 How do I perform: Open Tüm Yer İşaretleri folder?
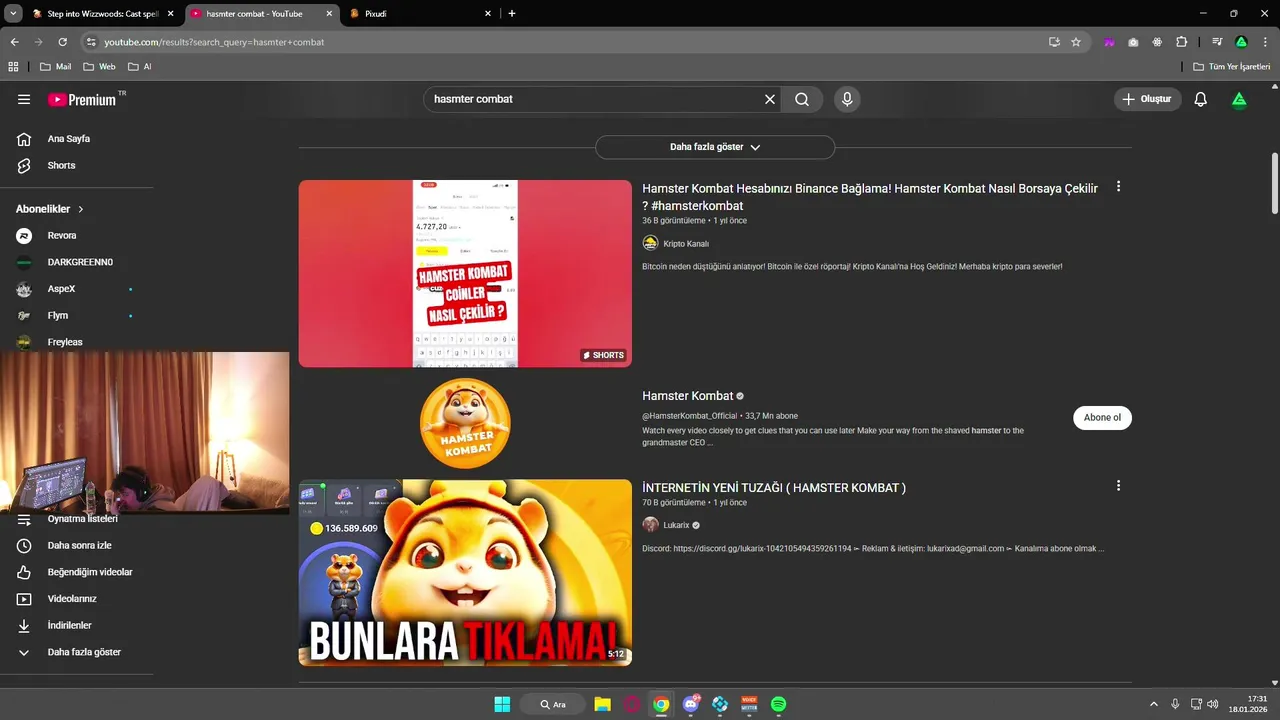point(1232,67)
